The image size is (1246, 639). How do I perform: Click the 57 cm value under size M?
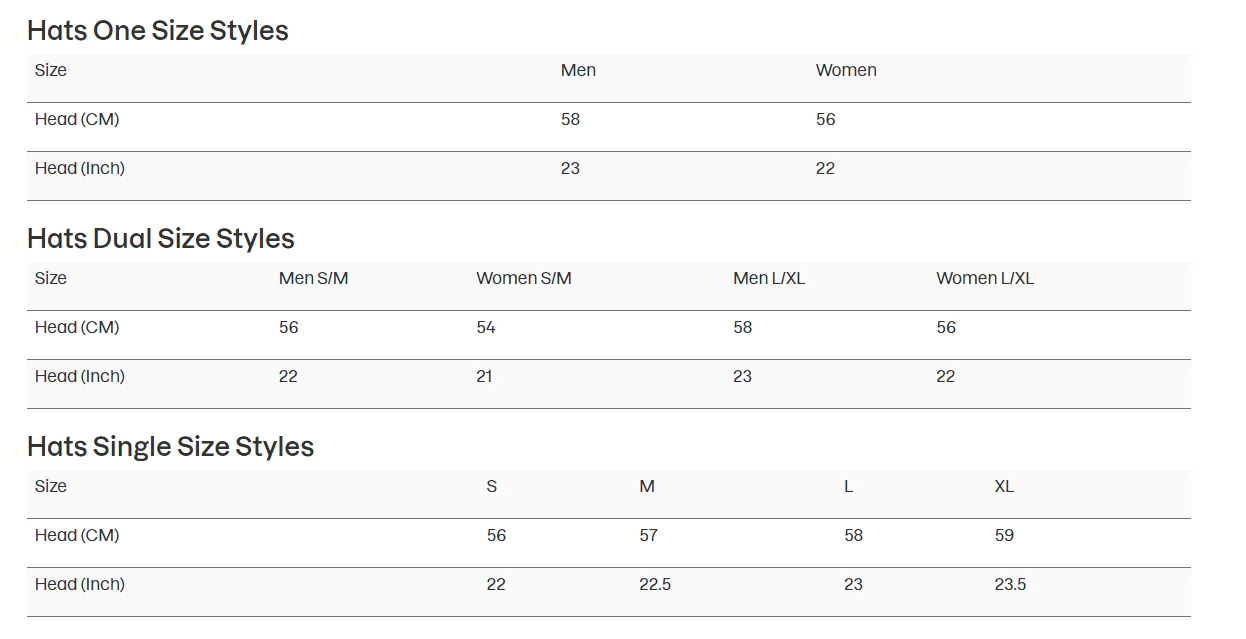pos(649,535)
